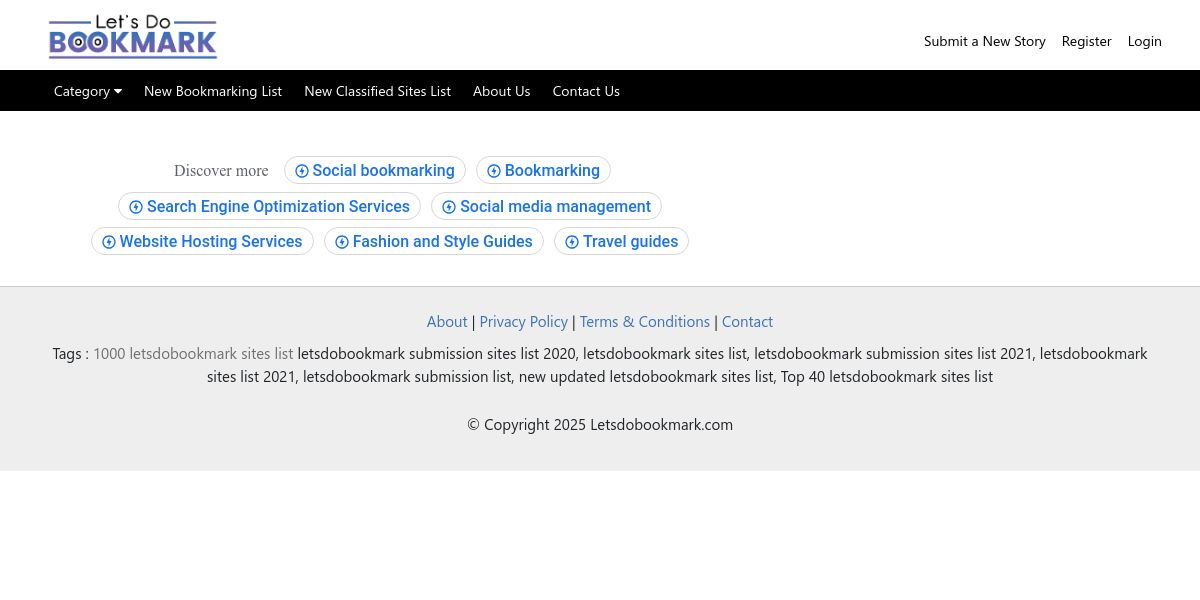Click the Let's Do Bookmark logo

pos(133,36)
